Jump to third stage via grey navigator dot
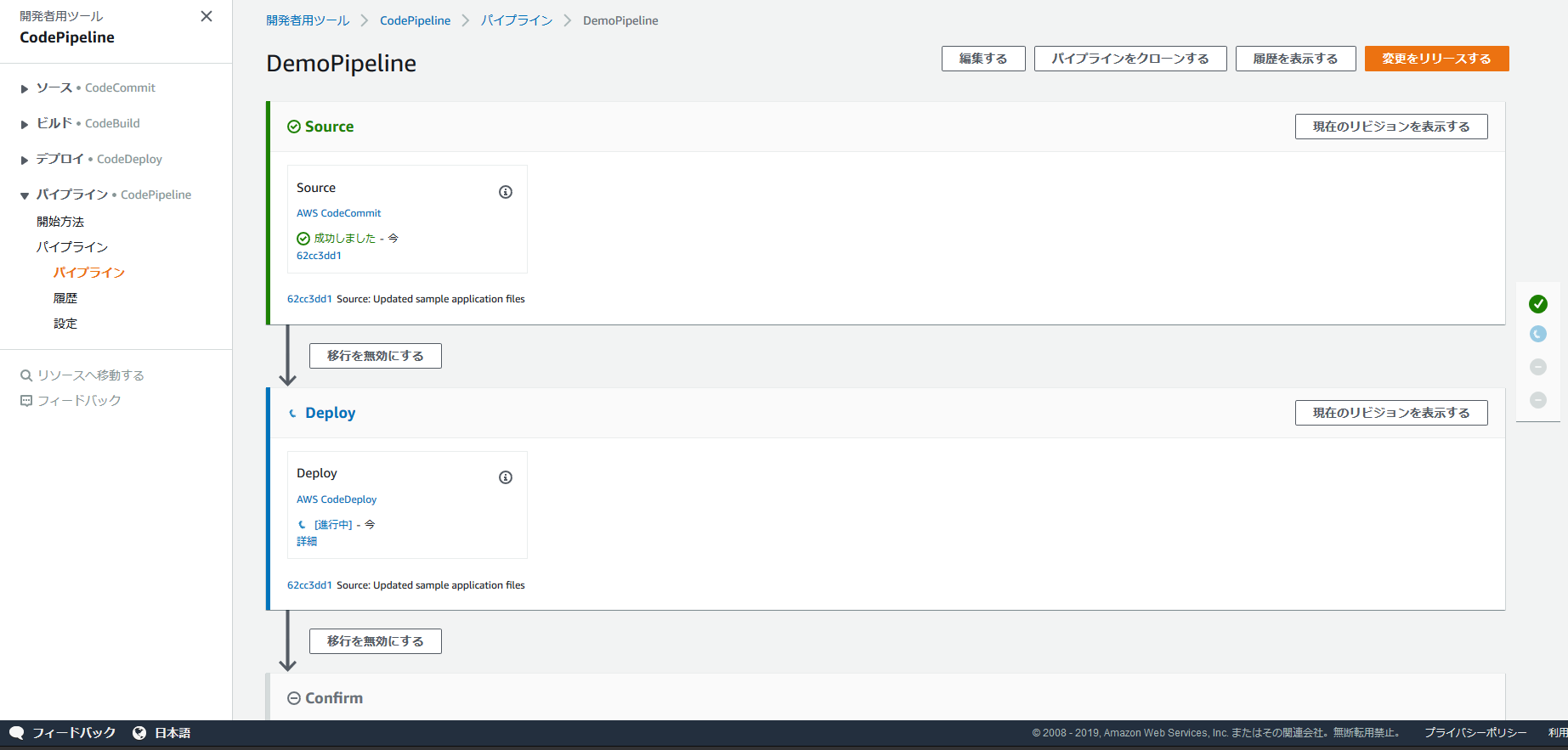This screenshot has height=750, width=1568. tap(1538, 367)
